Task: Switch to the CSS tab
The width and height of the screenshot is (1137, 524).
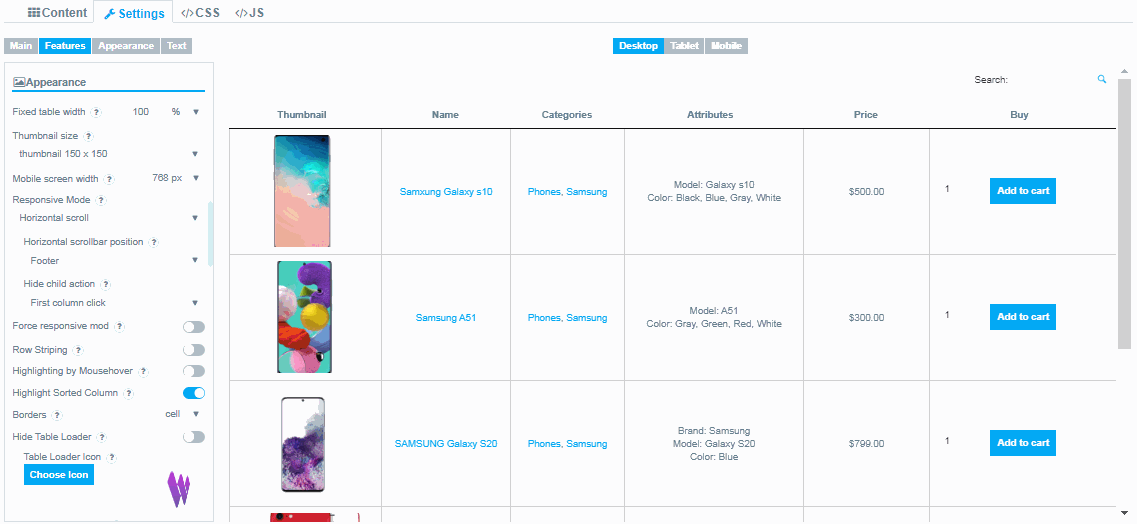Action: 200,13
